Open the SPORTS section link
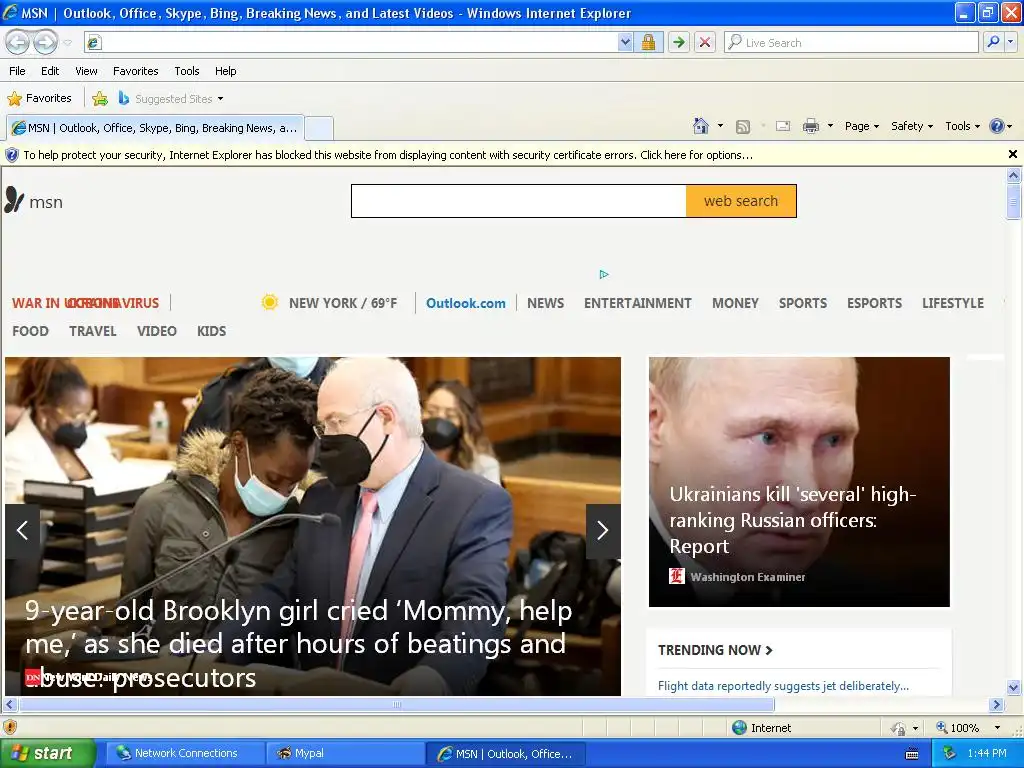 pyautogui.click(x=803, y=303)
